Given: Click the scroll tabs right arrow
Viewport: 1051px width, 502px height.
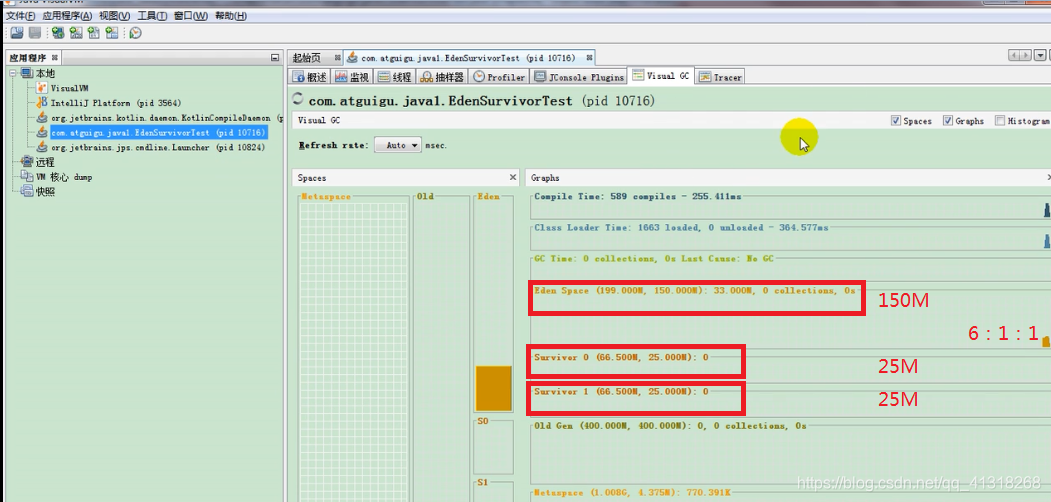Looking at the screenshot, I should [x=1026, y=56].
